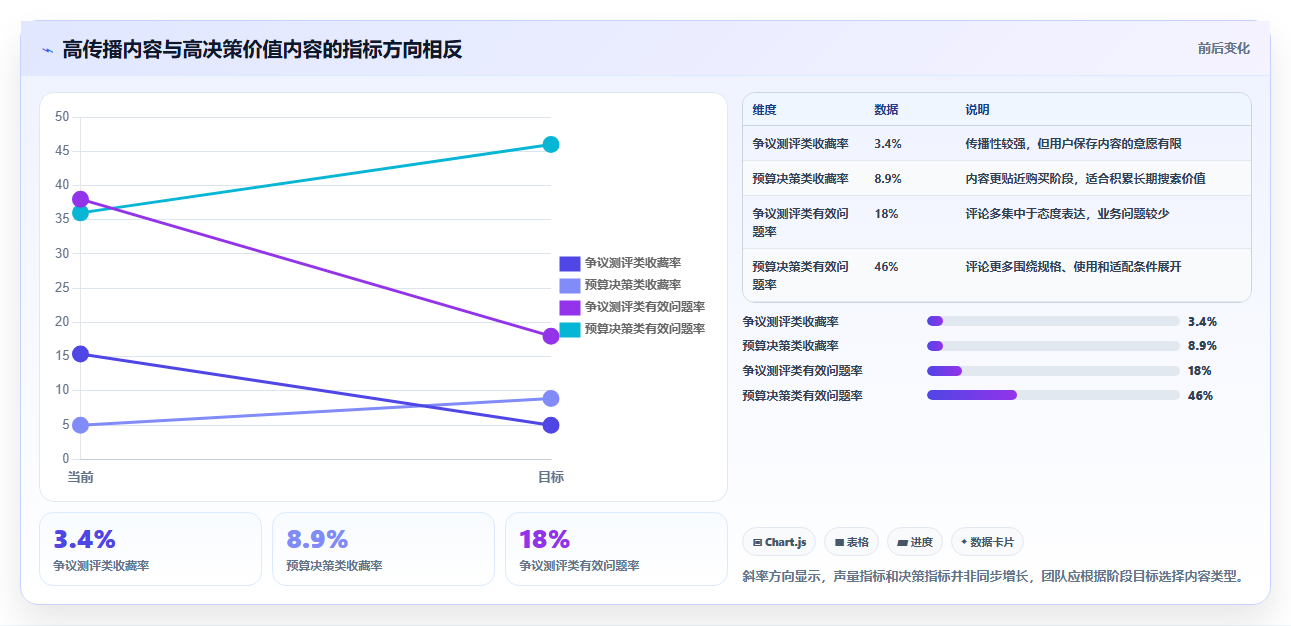Viewport: 1291px width, 626px height.
Task: Click the 3.4% 争议测评类收藏率 data card
Action: [x=150, y=549]
